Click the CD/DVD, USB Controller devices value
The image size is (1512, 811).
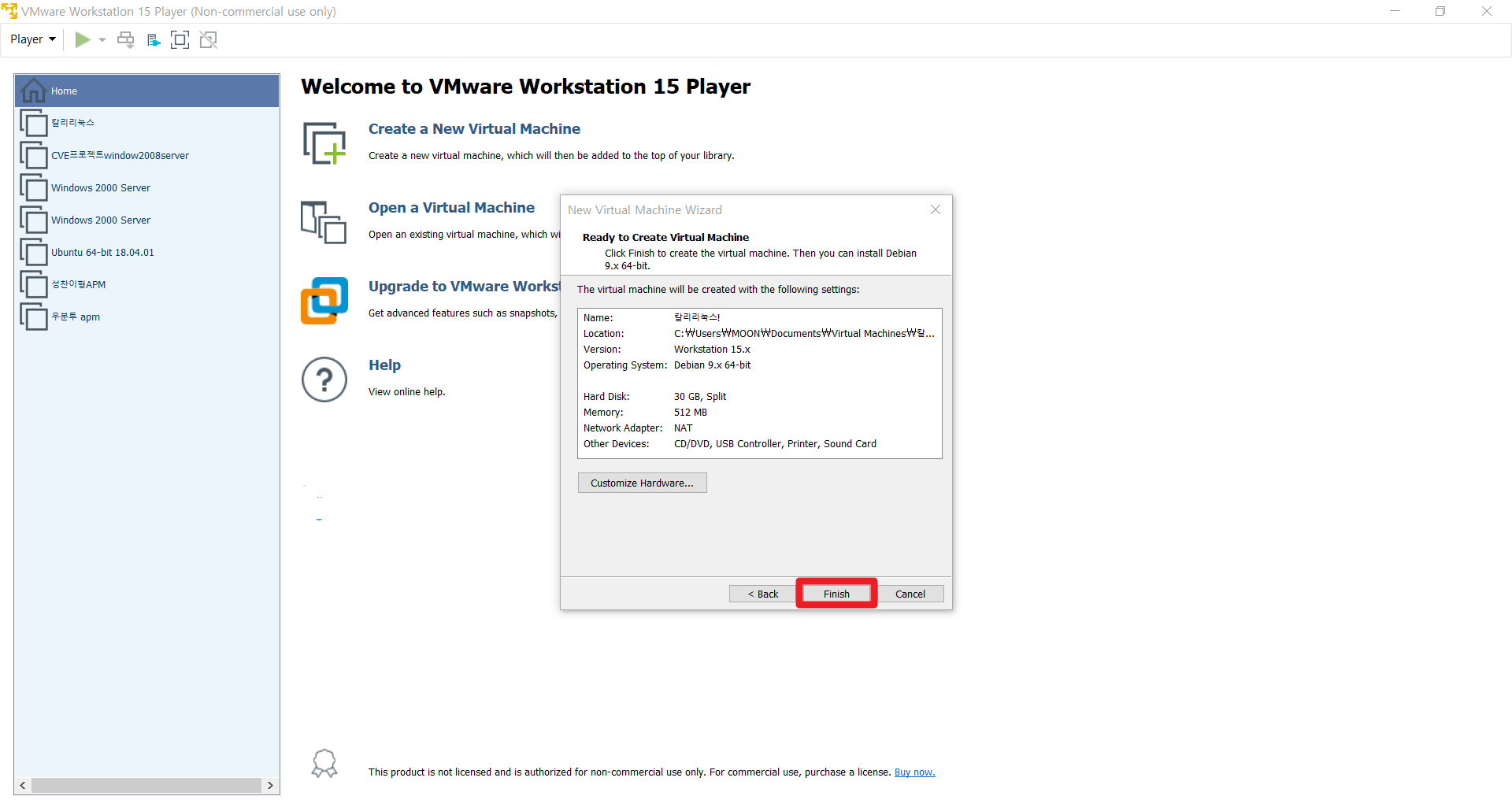(775, 444)
